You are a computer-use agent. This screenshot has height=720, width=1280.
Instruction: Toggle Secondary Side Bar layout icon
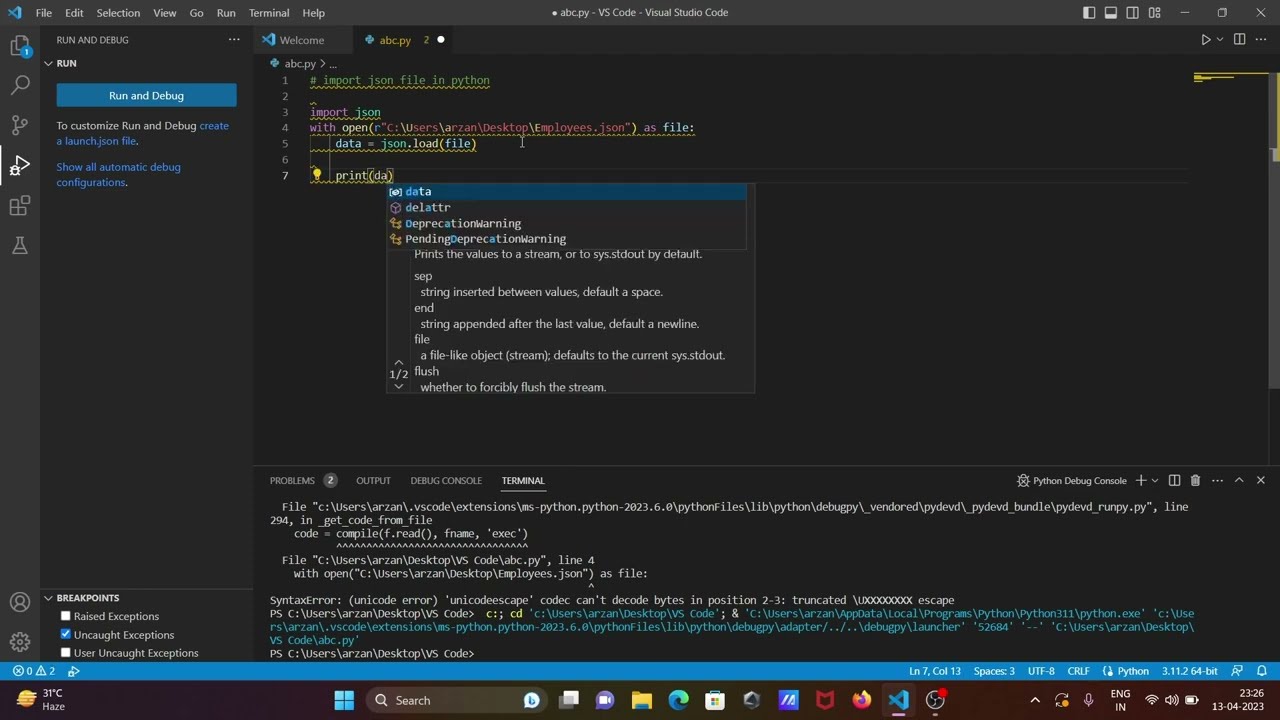point(1133,13)
